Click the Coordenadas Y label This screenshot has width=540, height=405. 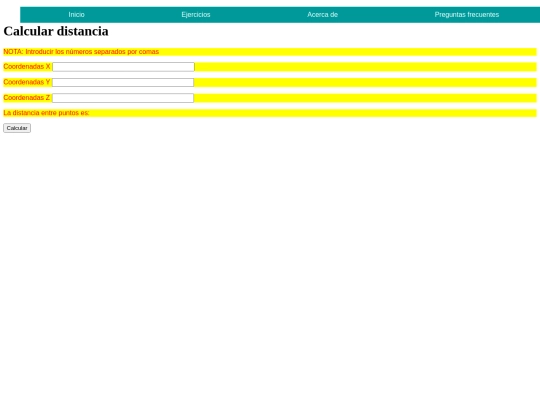pos(27,82)
